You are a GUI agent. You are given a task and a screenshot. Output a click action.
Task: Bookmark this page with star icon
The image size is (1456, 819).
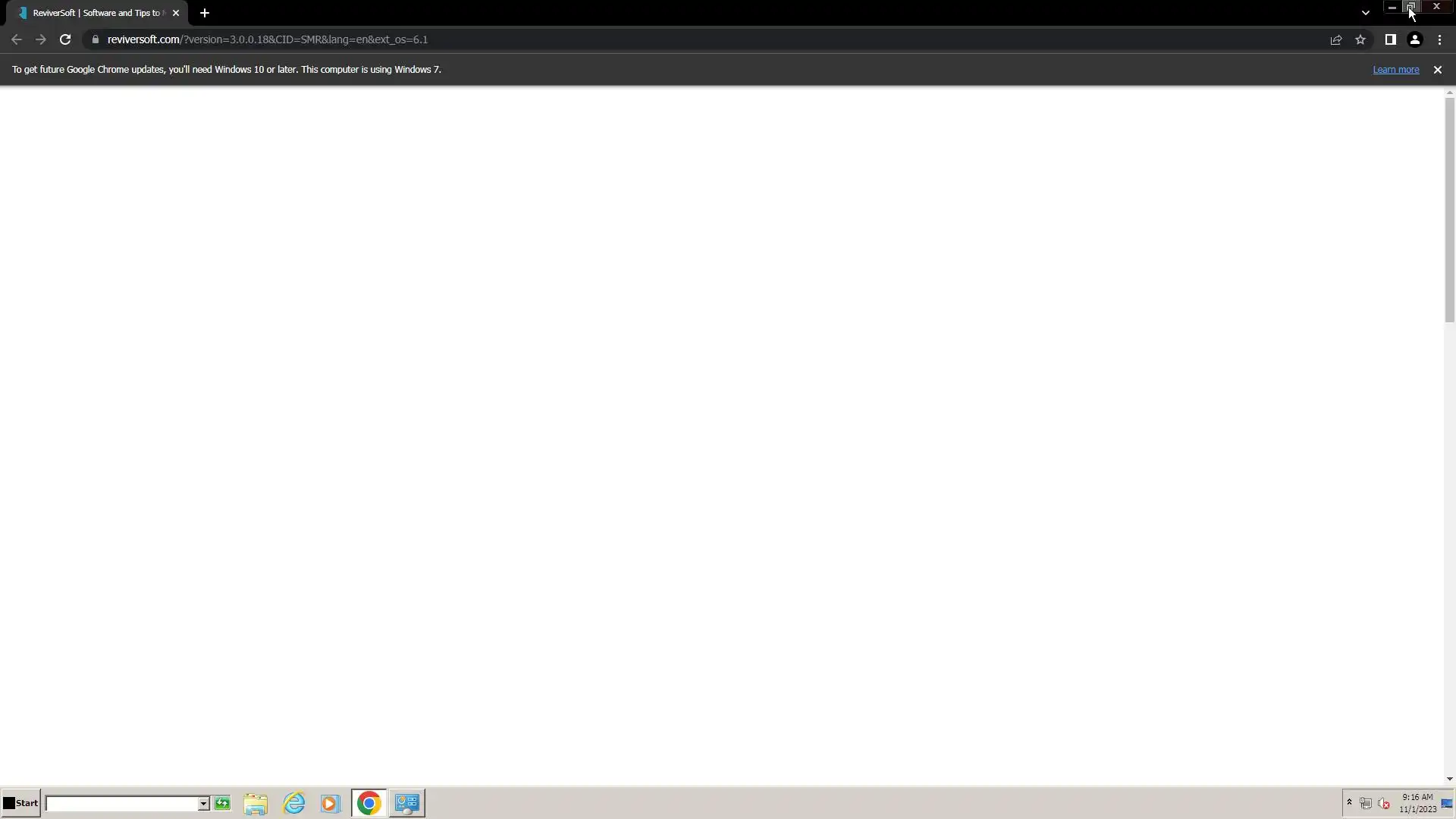pyautogui.click(x=1360, y=39)
